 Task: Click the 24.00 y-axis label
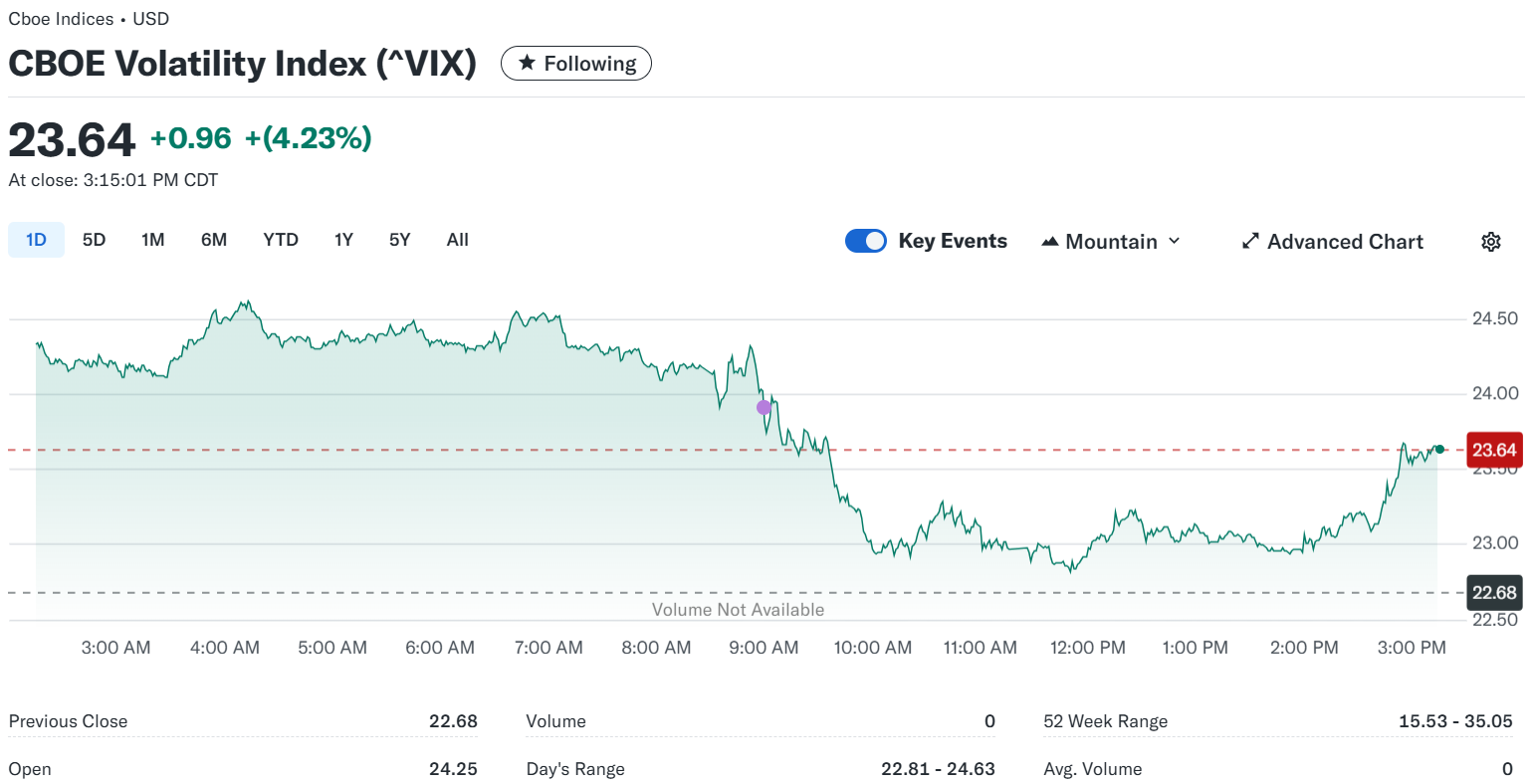click(1495, 393)
